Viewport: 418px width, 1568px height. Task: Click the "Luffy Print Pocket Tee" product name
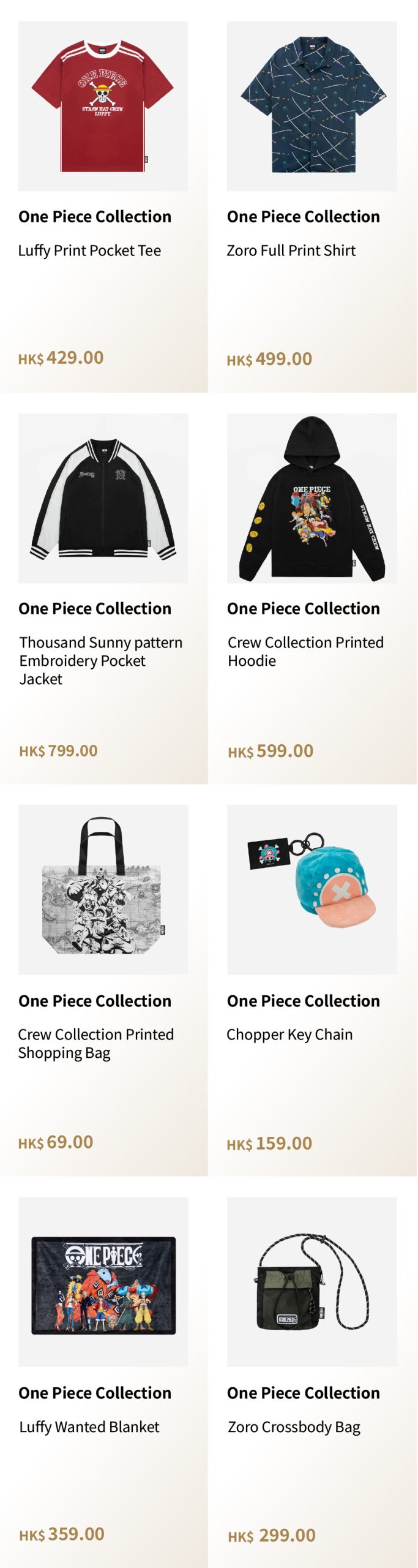[89, 251]
